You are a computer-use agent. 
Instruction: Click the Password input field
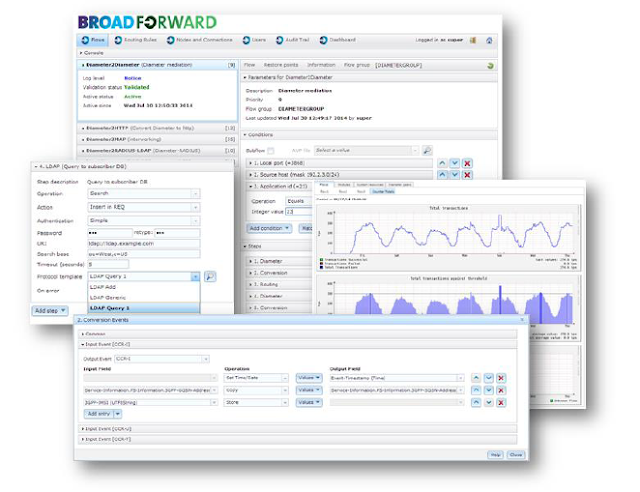[110, 233]
